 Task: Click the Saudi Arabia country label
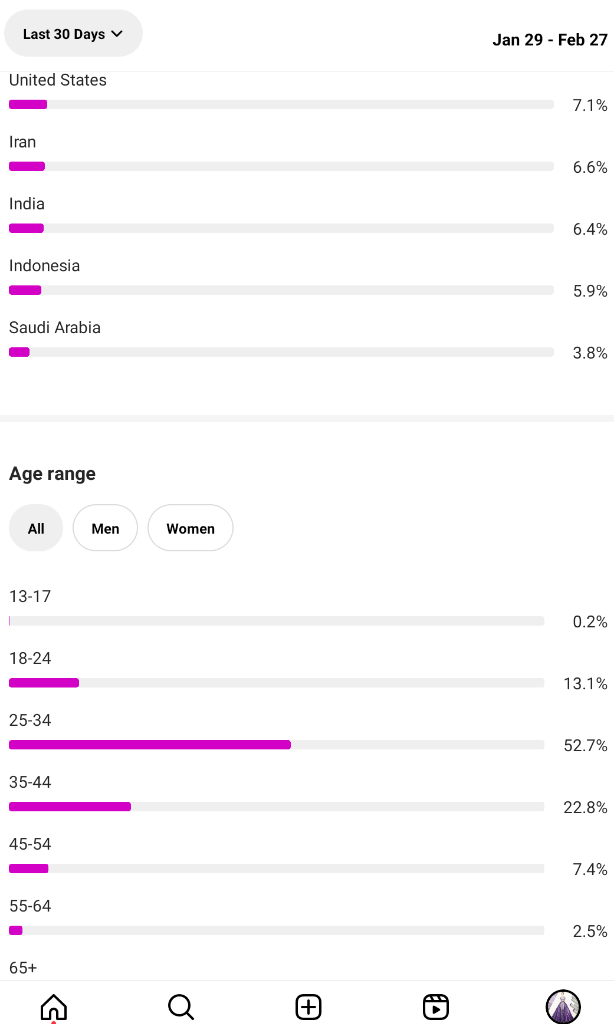pyautogui.click(x=55, y=327)
